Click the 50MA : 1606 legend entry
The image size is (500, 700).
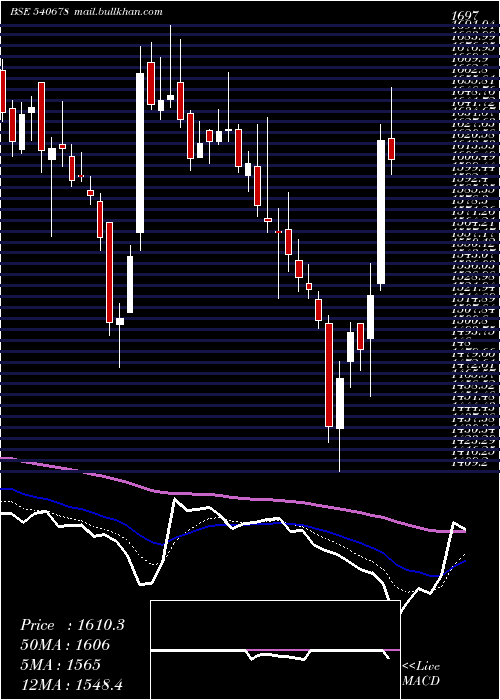(x=65, y=645)
